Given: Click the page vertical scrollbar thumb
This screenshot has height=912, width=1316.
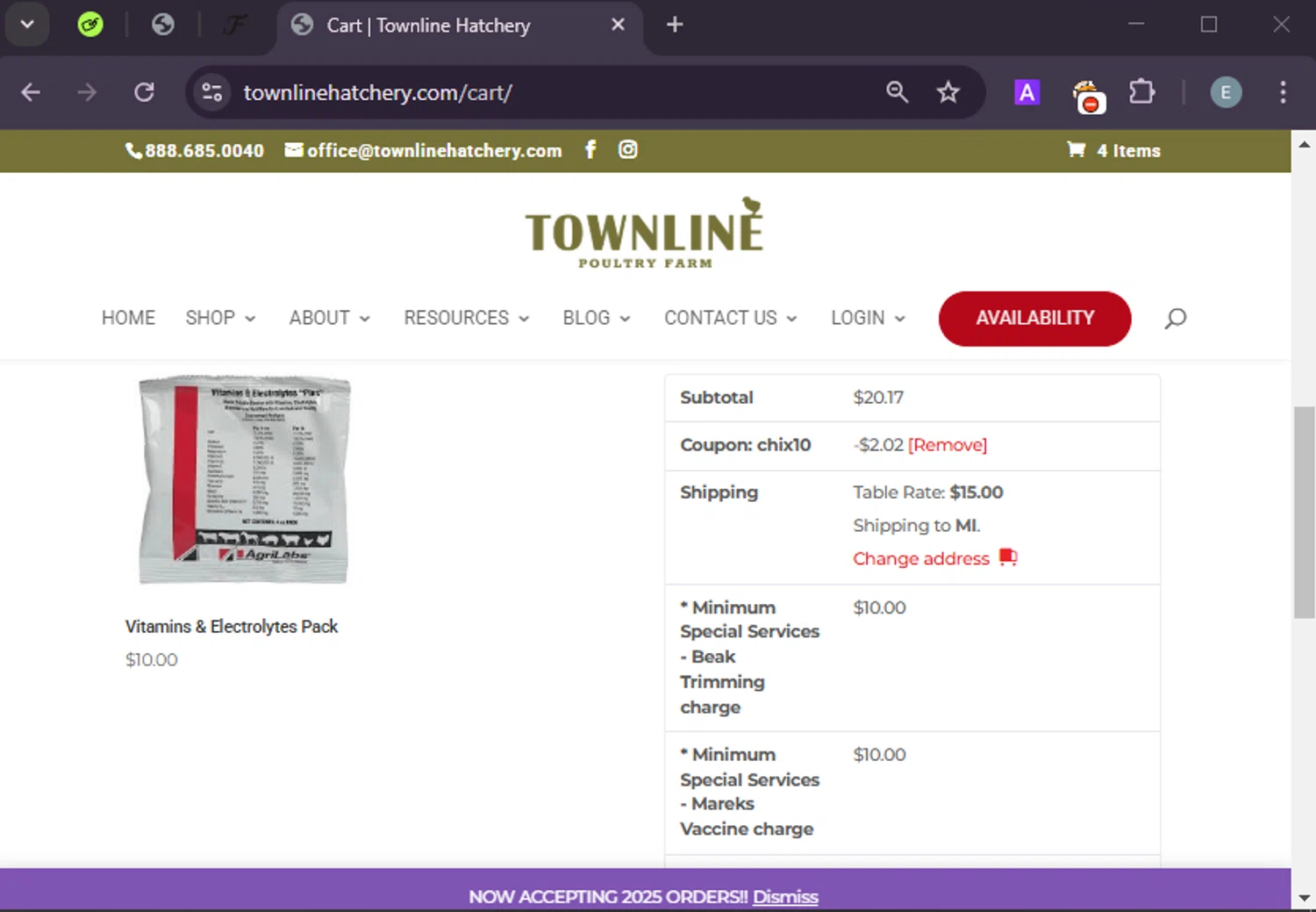Looking at the screenshot, I should (1304, 513).
